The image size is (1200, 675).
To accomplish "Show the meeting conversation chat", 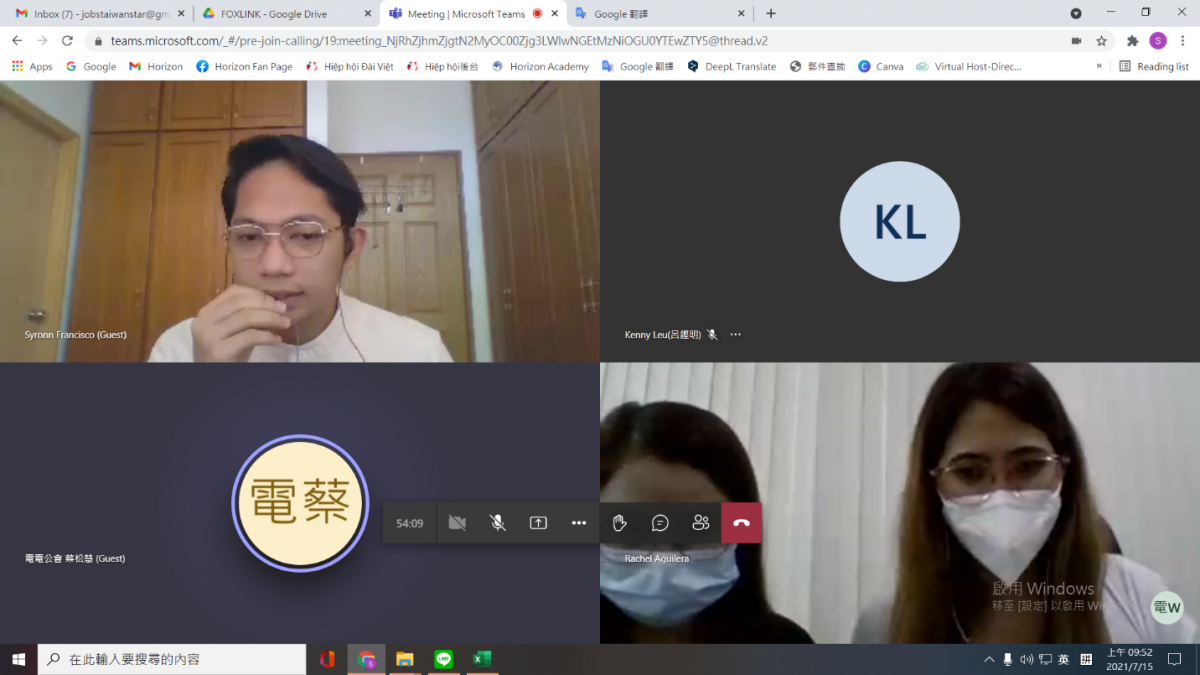I will 660,523.
